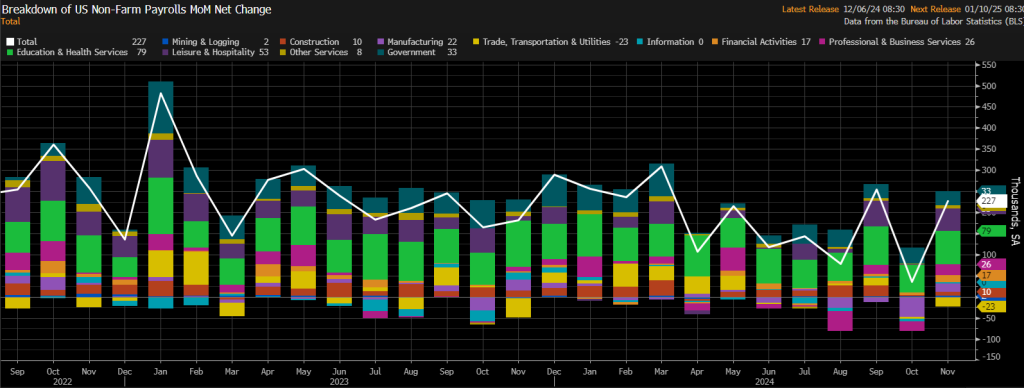
Task: Click 'Education & Health Services' legend label
Action: (x=72, y=52)
